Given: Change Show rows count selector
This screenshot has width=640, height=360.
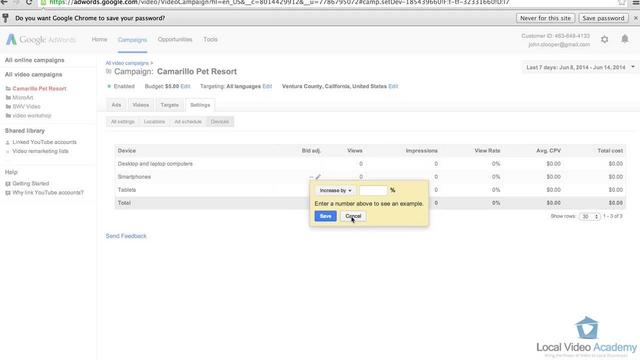Looking at the screenshot, I should click(x=589, y=216).
